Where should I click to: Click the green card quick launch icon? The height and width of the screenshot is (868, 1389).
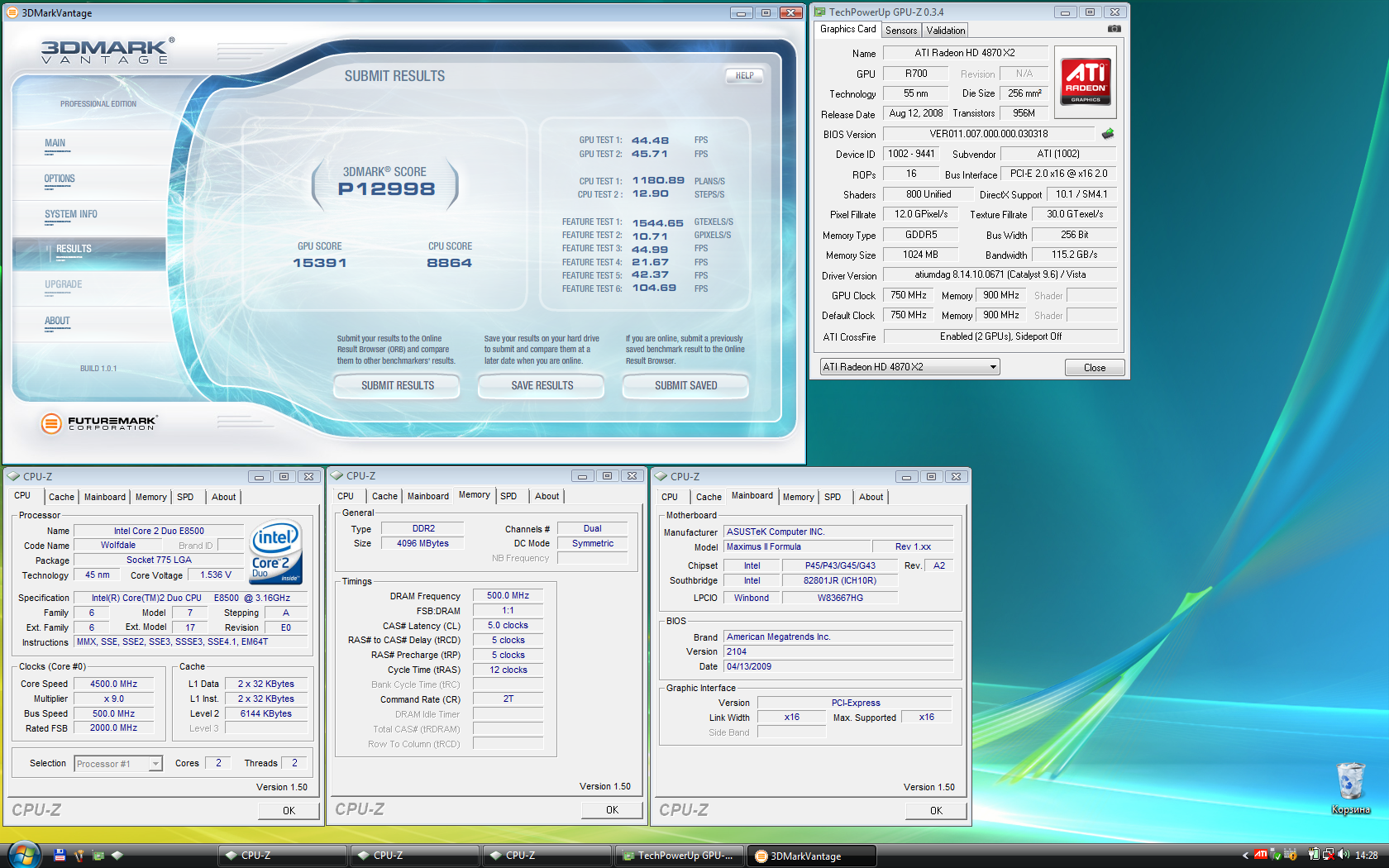pyautogui.click(x=98, y=856)
